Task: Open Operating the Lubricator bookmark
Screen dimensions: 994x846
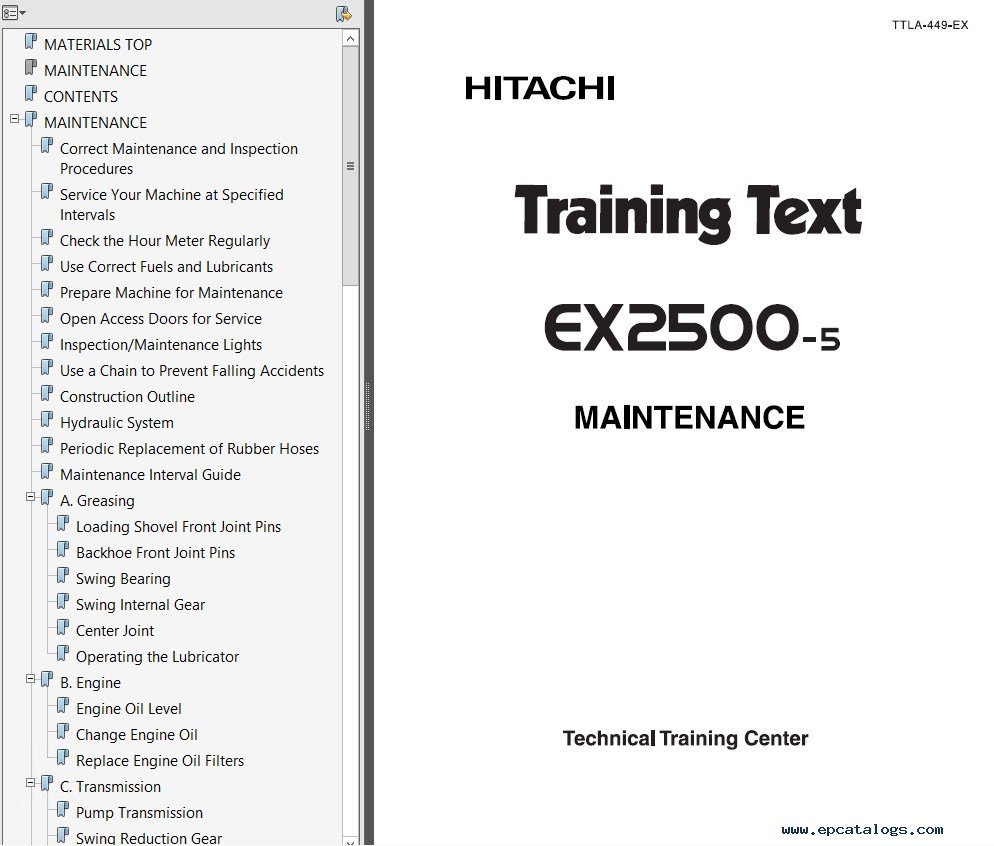Action: 157,657
